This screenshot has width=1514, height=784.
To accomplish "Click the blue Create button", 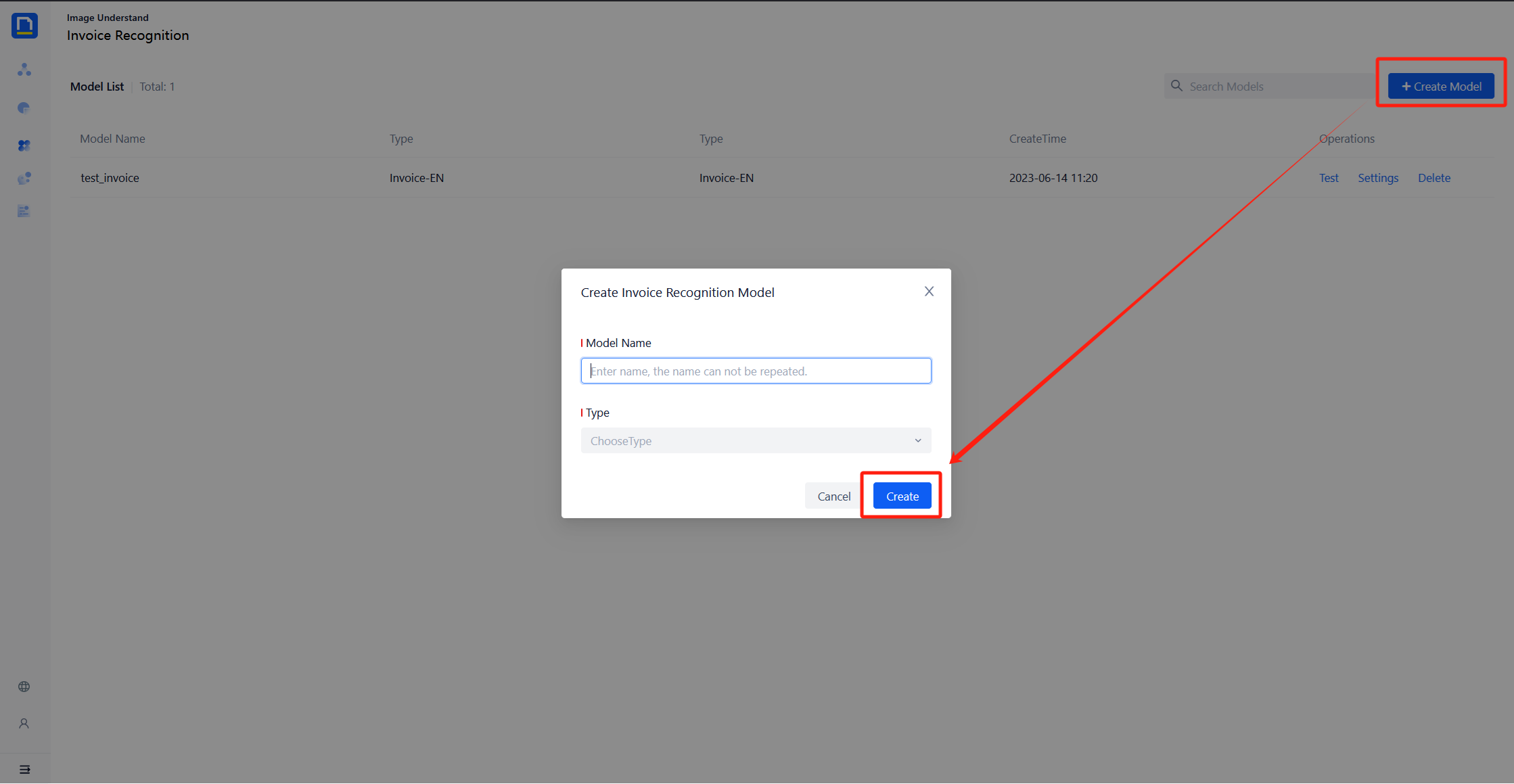I will [902, 496].
